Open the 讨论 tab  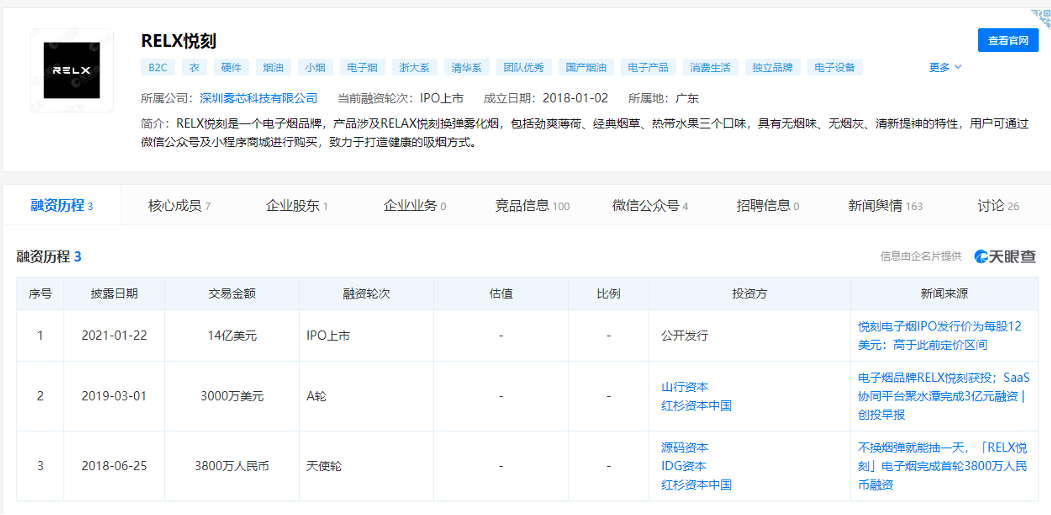997,206
